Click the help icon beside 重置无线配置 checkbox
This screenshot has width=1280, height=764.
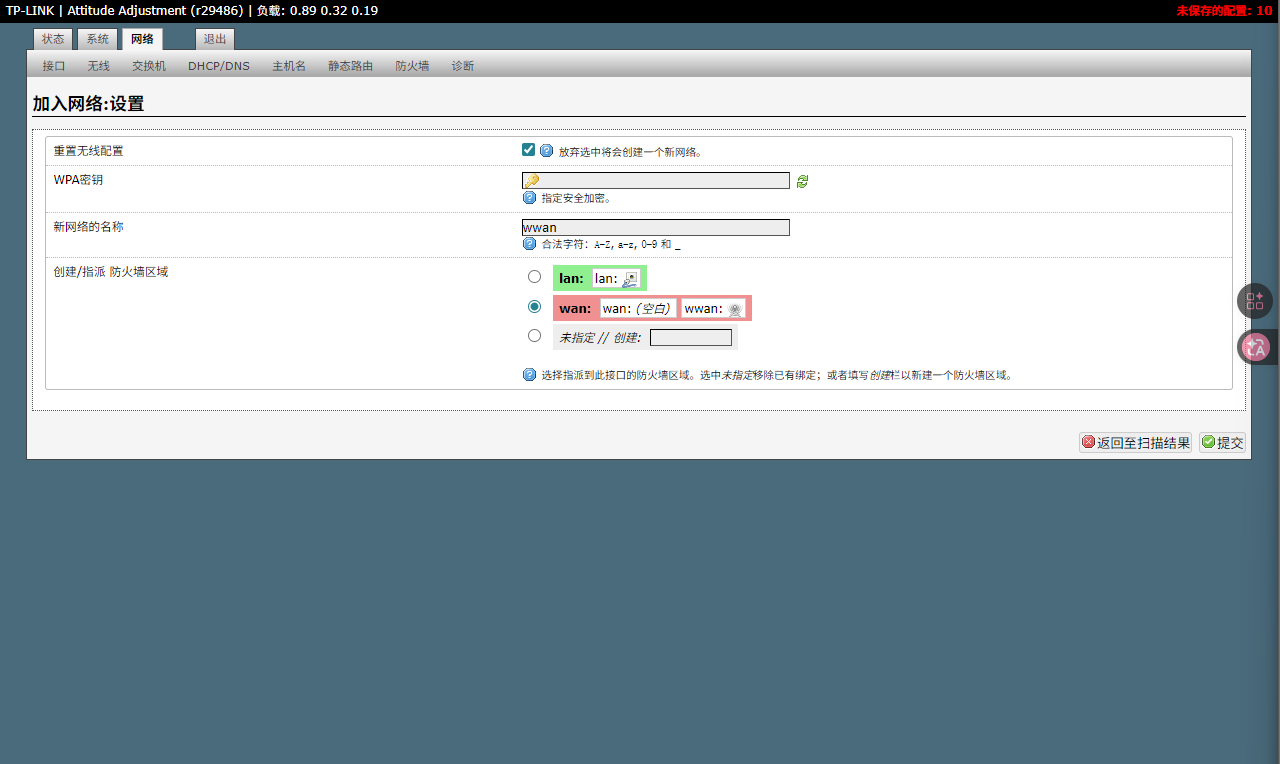click(x=546, y=151)
